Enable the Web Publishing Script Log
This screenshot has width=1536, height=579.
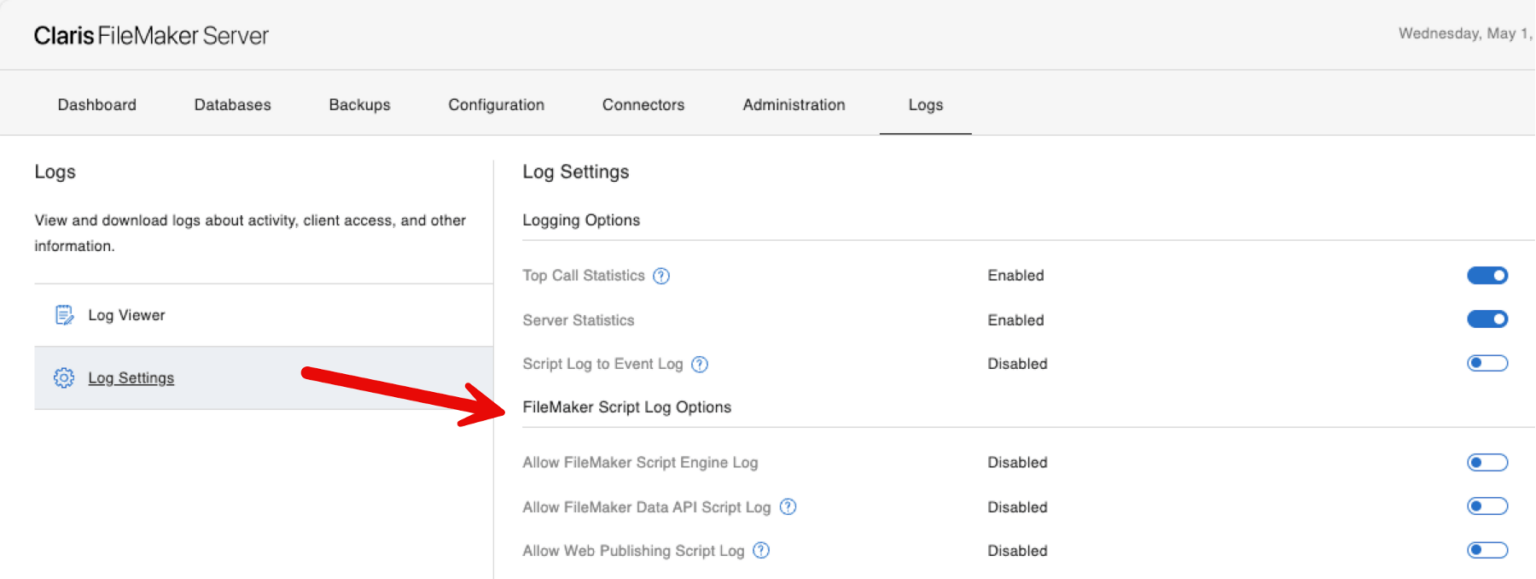point(1487,549)
